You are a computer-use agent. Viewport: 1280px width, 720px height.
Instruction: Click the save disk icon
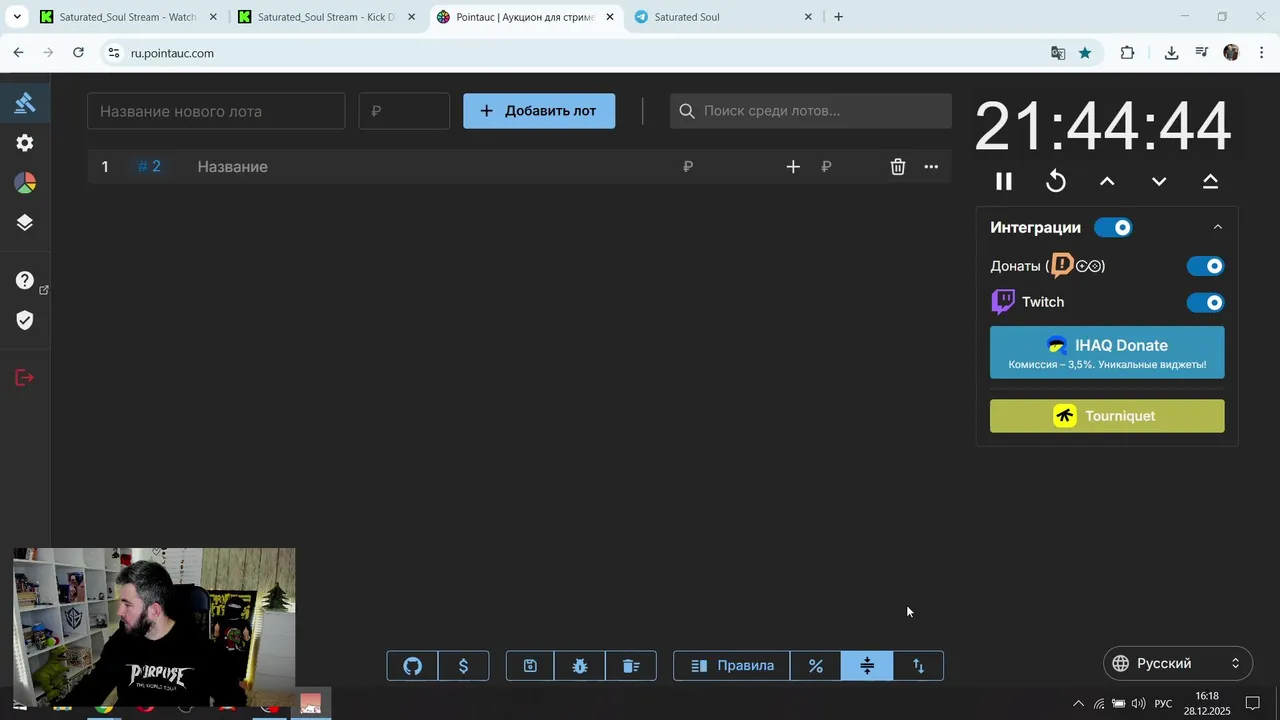530,666
